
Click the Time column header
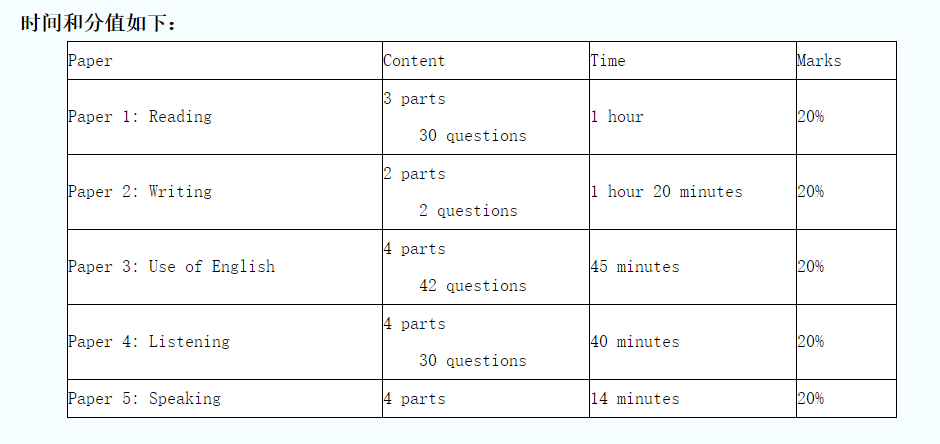[692, 61]
